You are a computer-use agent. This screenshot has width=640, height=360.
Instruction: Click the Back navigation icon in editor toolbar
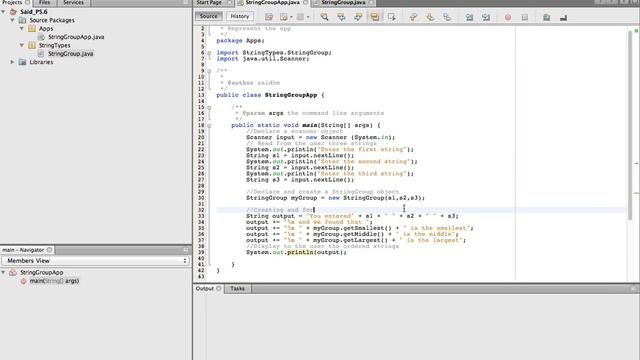click(x=284, y=17)
